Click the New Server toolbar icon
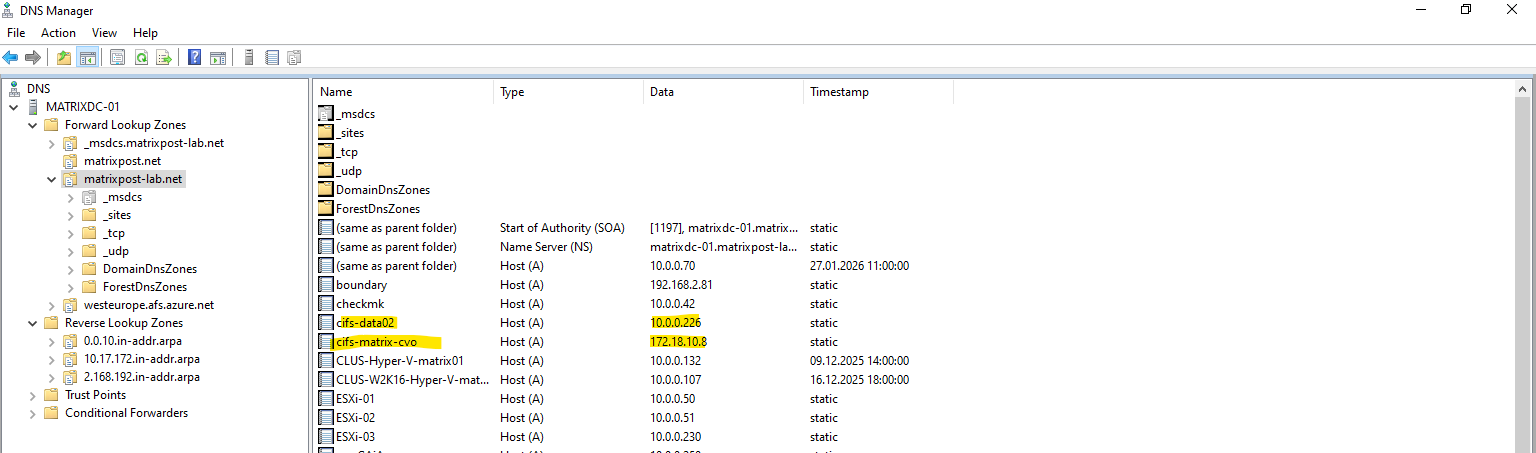1536x453 pixels. tap(249, 58)
